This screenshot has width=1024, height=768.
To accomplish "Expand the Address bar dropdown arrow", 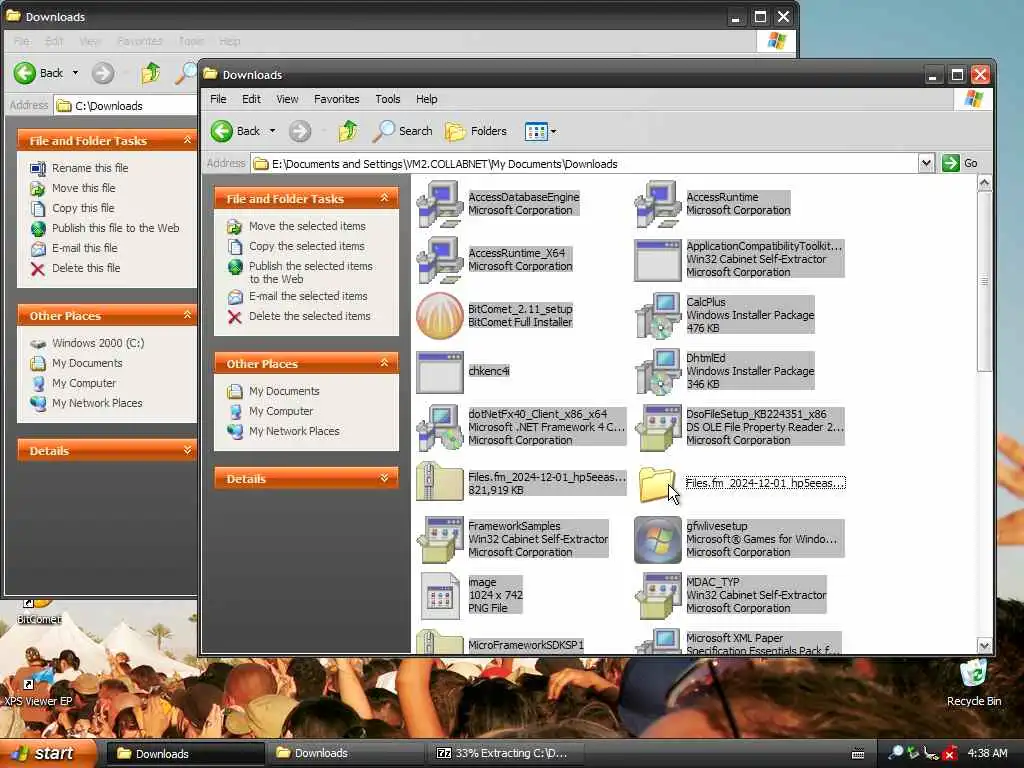I will point(926,163).
